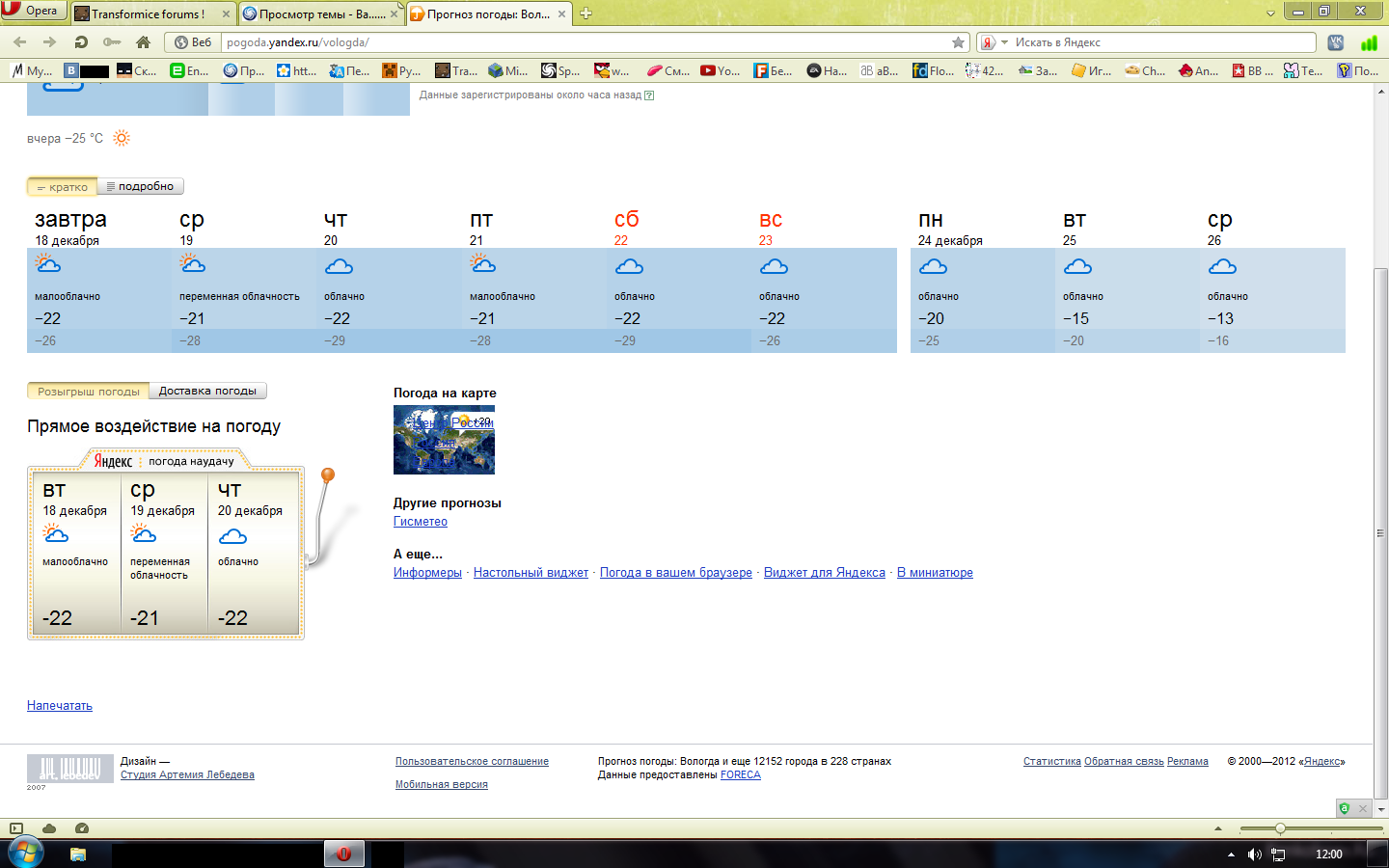This screenshot has height=868, width=1389.
Task: Close the green popup in page corner
Action: (1363, 808)
